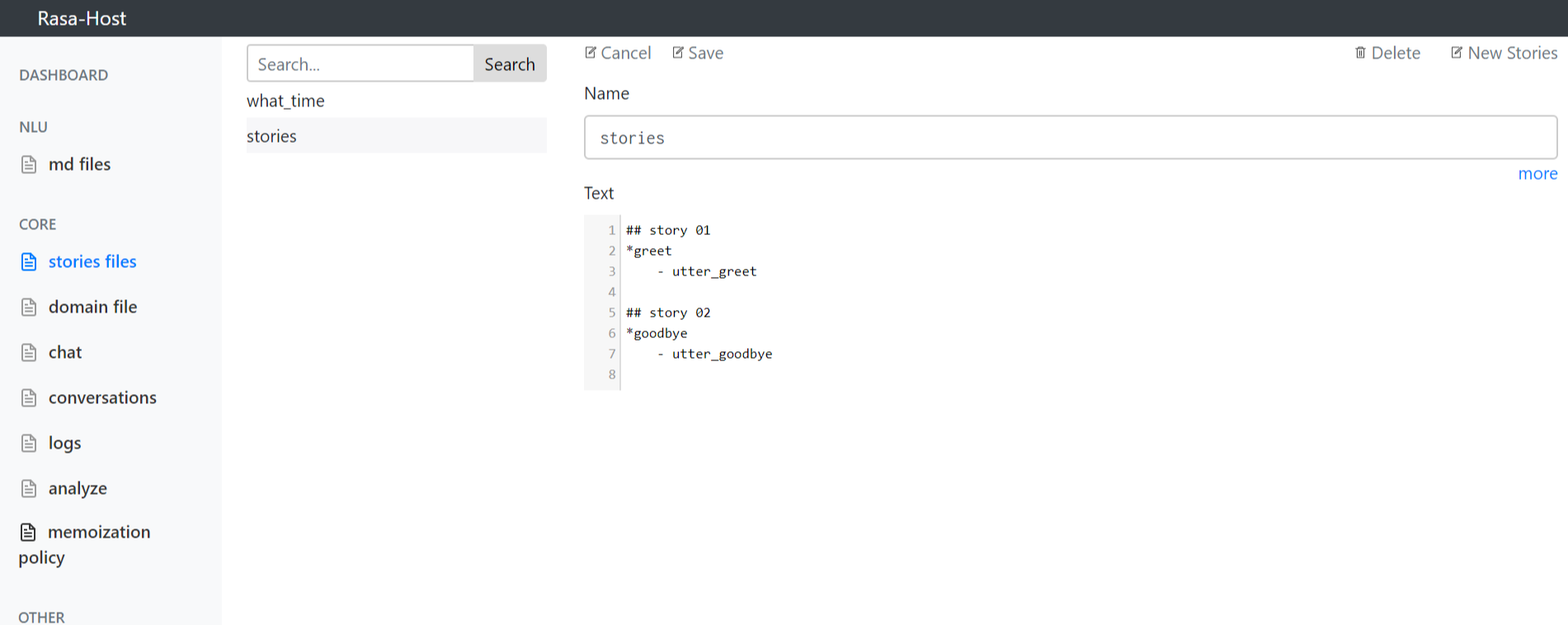This screenshot has height=625, width=1568.
Task: Click the '*greet' line in editor
Action: pos(649,251)
